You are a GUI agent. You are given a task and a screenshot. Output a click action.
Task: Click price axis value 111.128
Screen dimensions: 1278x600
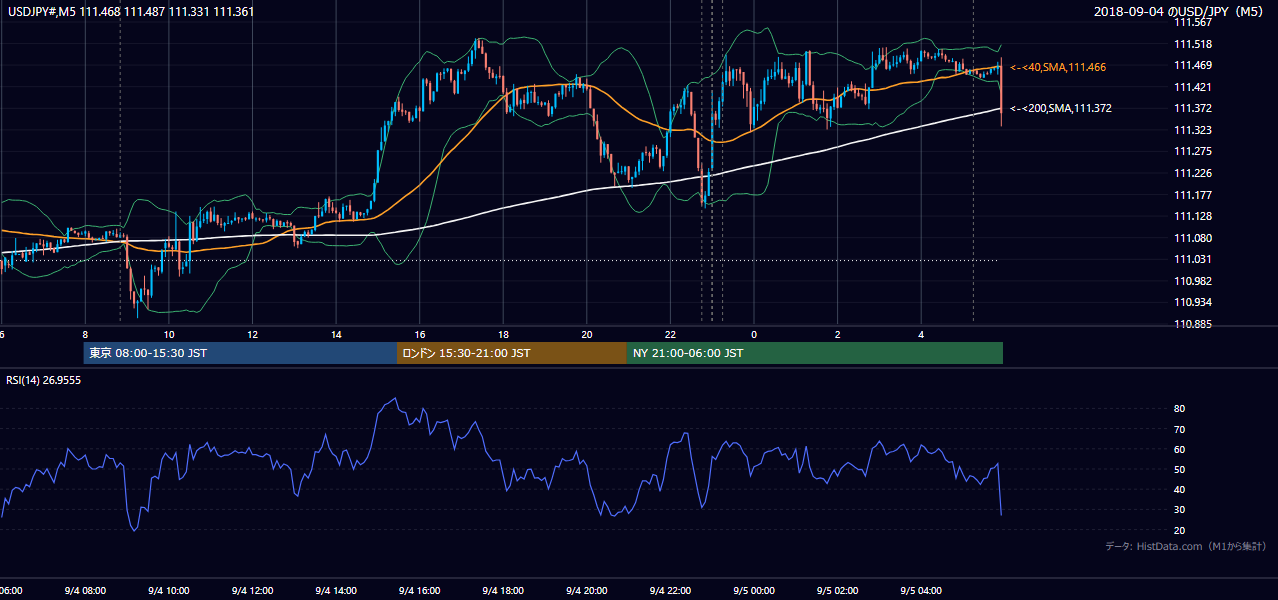coord(1191,217)
